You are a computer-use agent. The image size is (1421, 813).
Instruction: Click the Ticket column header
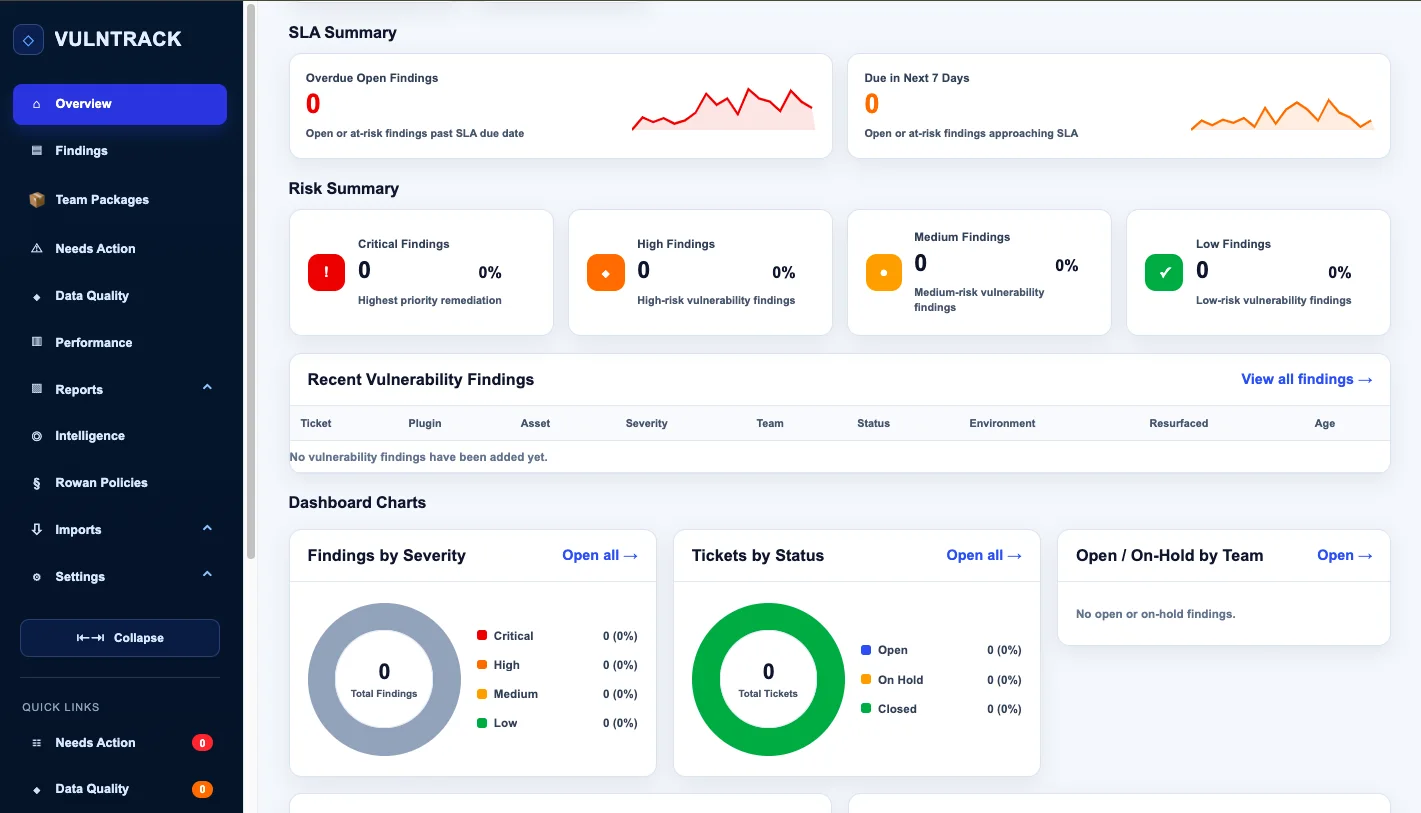(x=316, y=423)
